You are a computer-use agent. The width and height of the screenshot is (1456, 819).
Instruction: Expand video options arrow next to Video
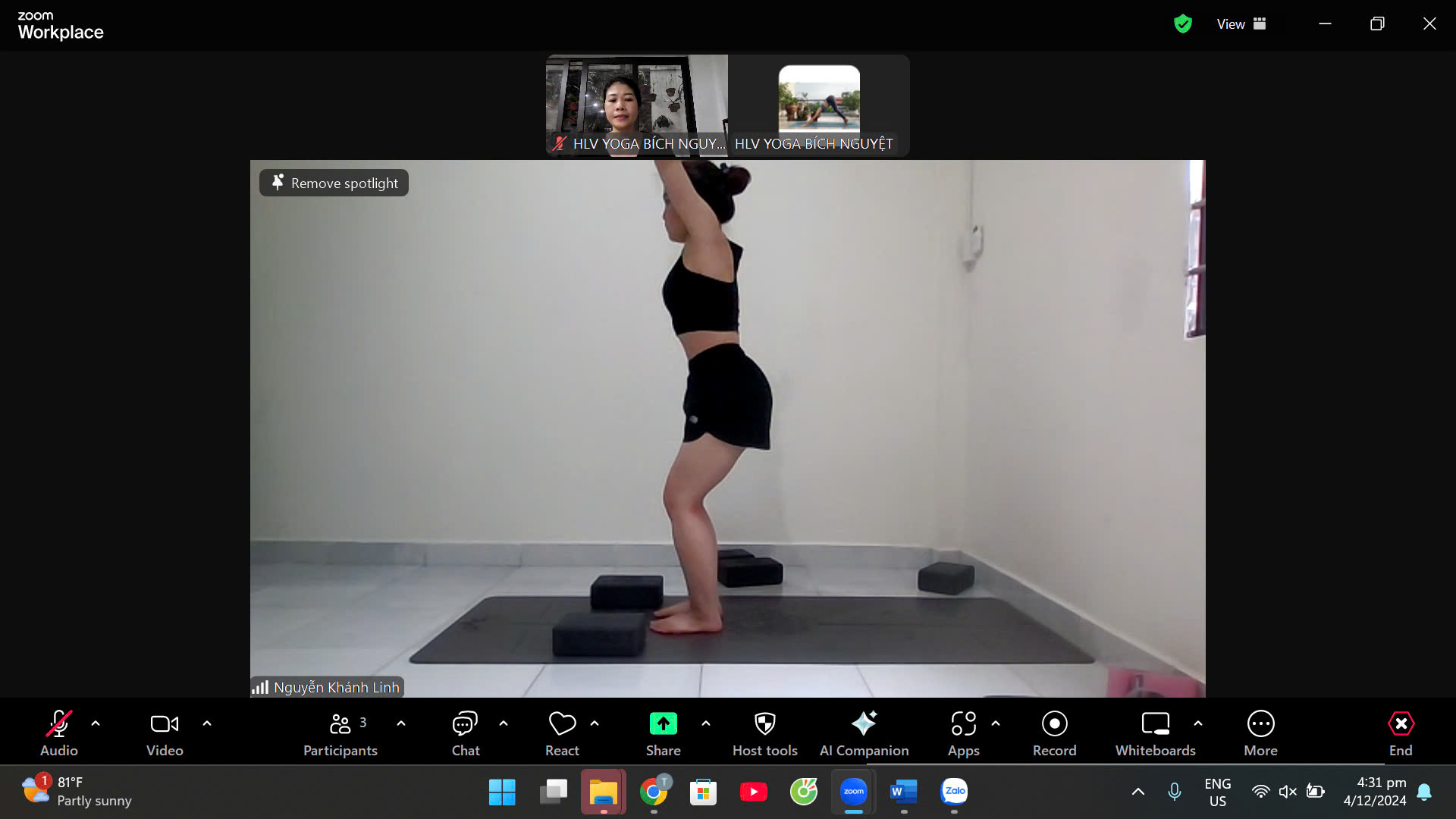click(207, 723)
